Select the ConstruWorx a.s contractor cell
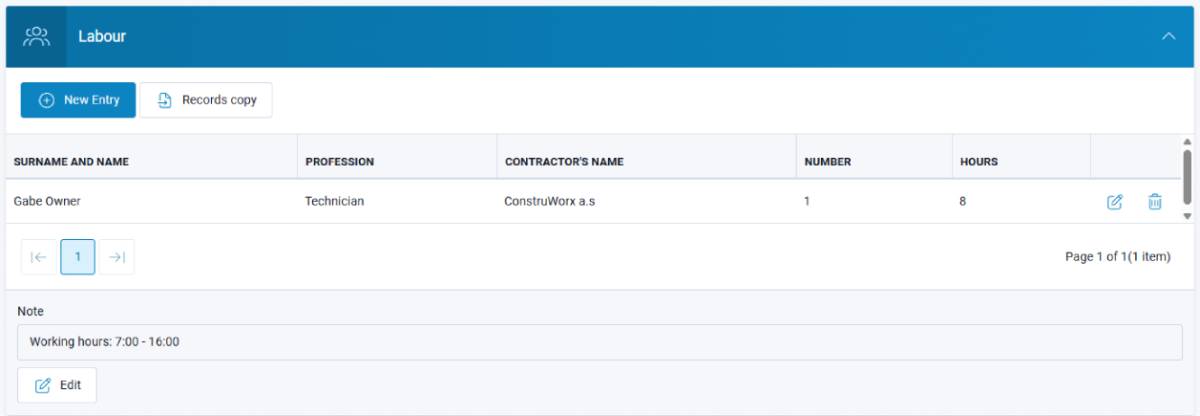This screenshot has width=1200, height=416. 551,201
